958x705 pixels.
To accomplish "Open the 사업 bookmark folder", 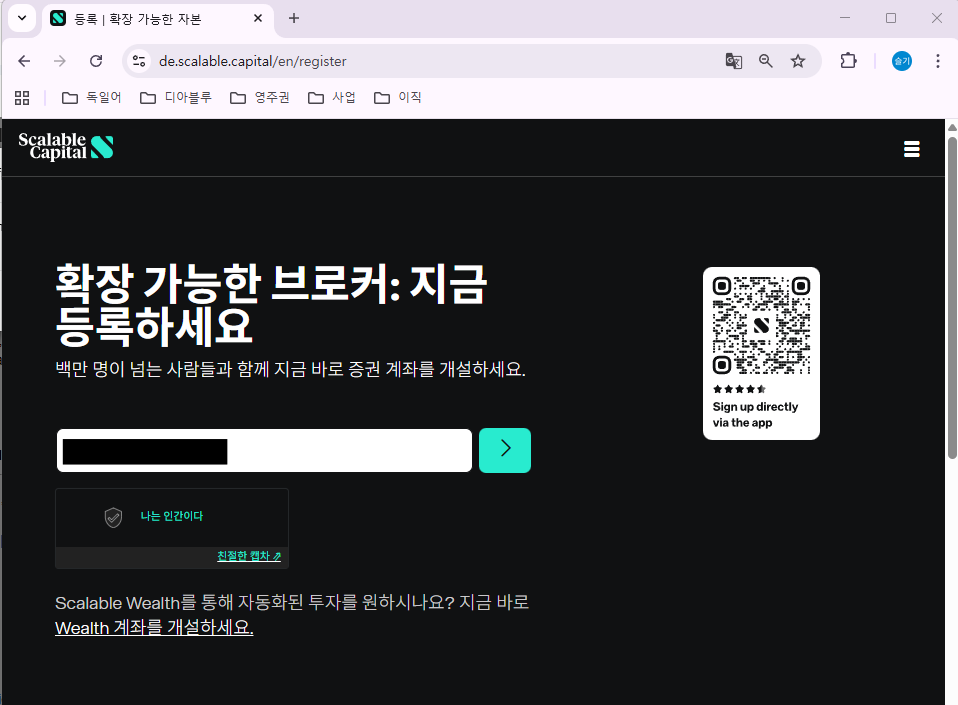I will 332,98.
